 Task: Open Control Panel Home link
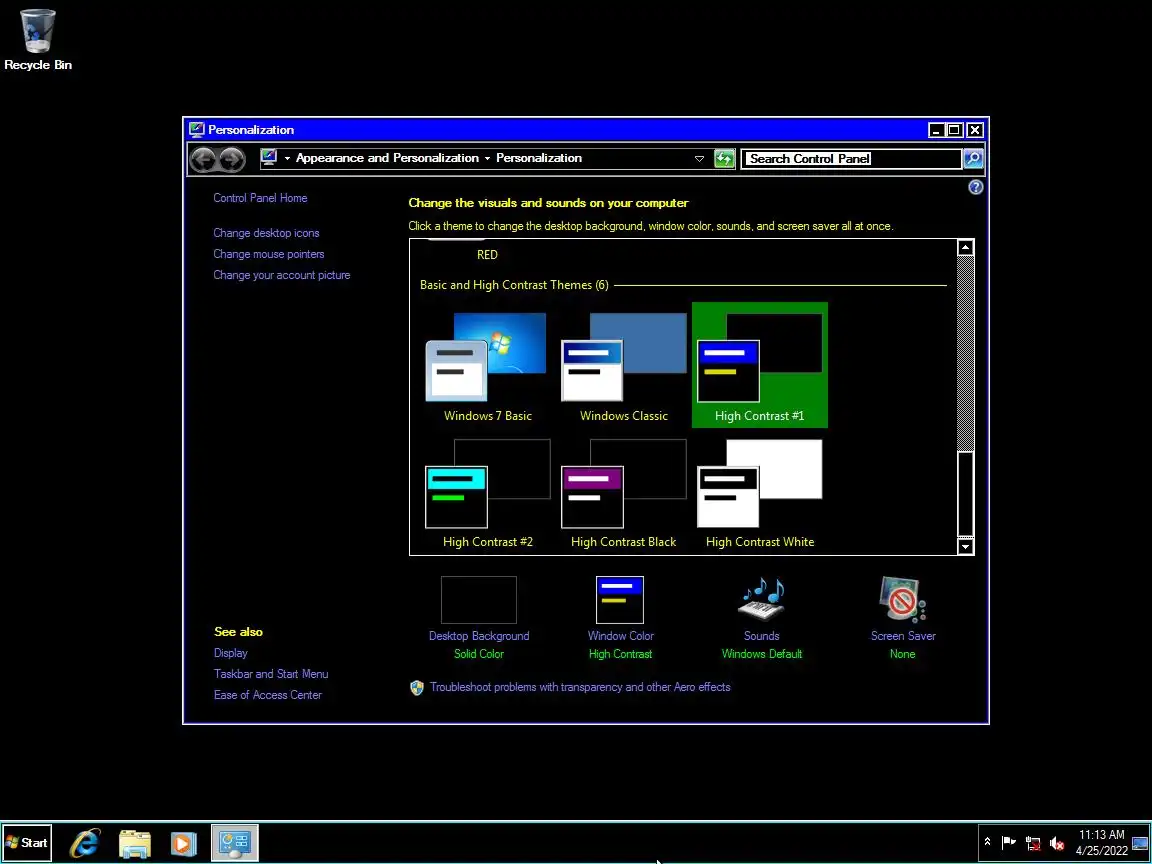pos(260,198)
